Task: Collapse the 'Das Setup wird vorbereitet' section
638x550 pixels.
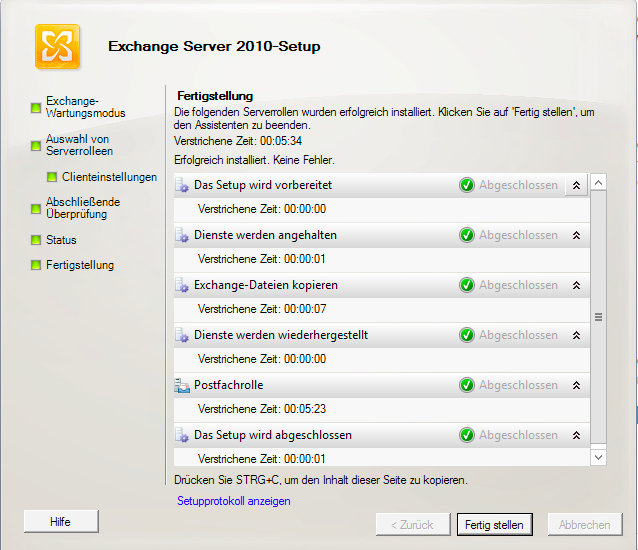Action: coord(577,186)
